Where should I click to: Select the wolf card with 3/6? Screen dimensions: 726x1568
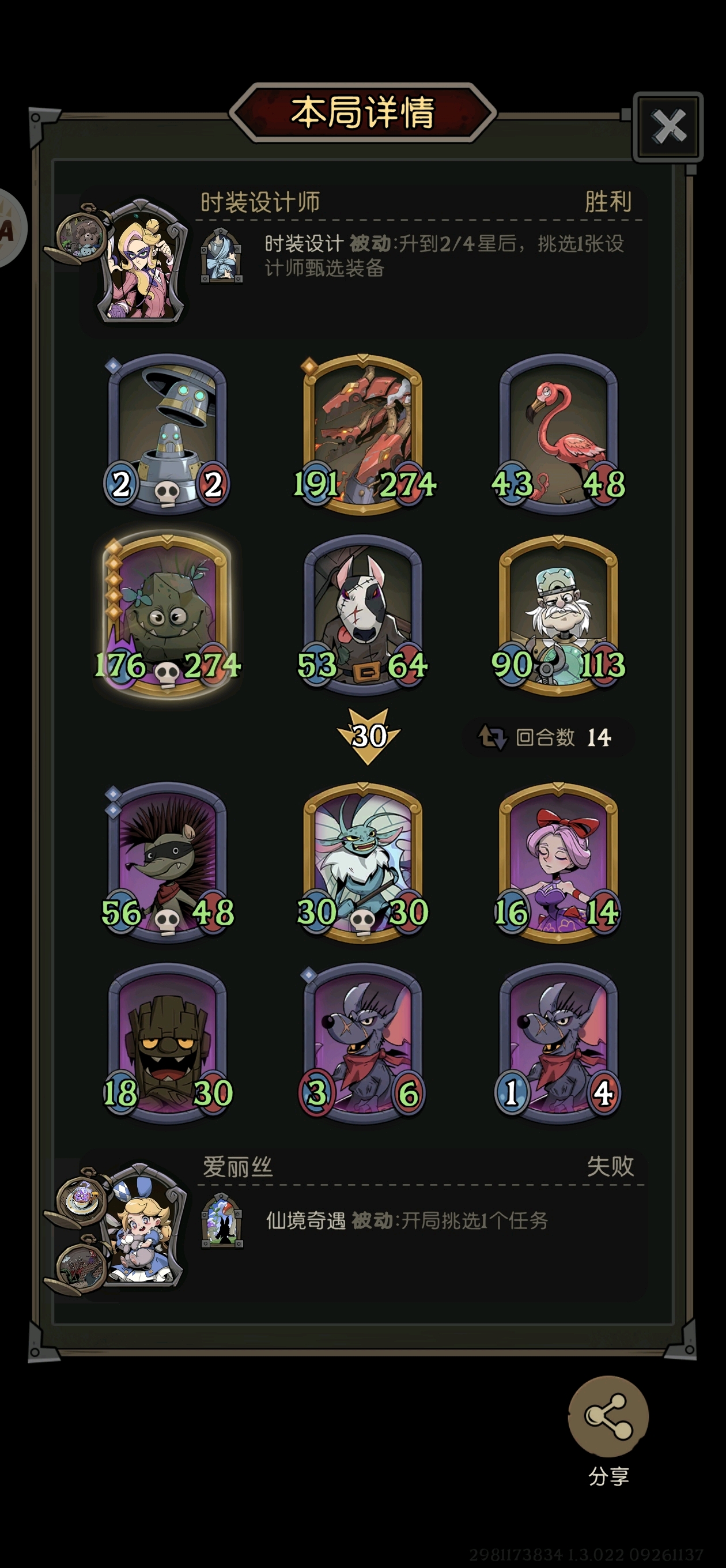pyautogui.click(x=364, y=1043)
